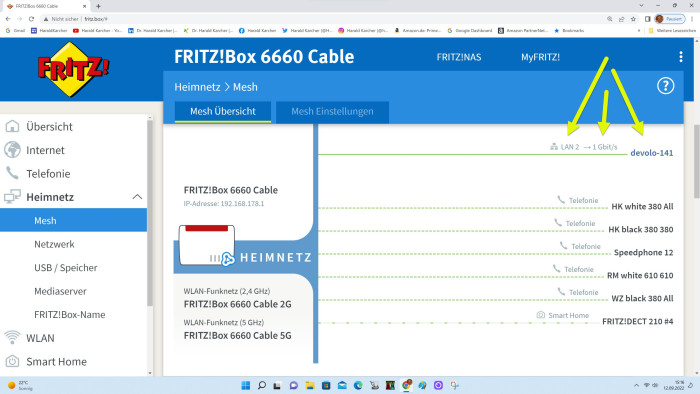Share this page via address bar icon

[621, 19]
